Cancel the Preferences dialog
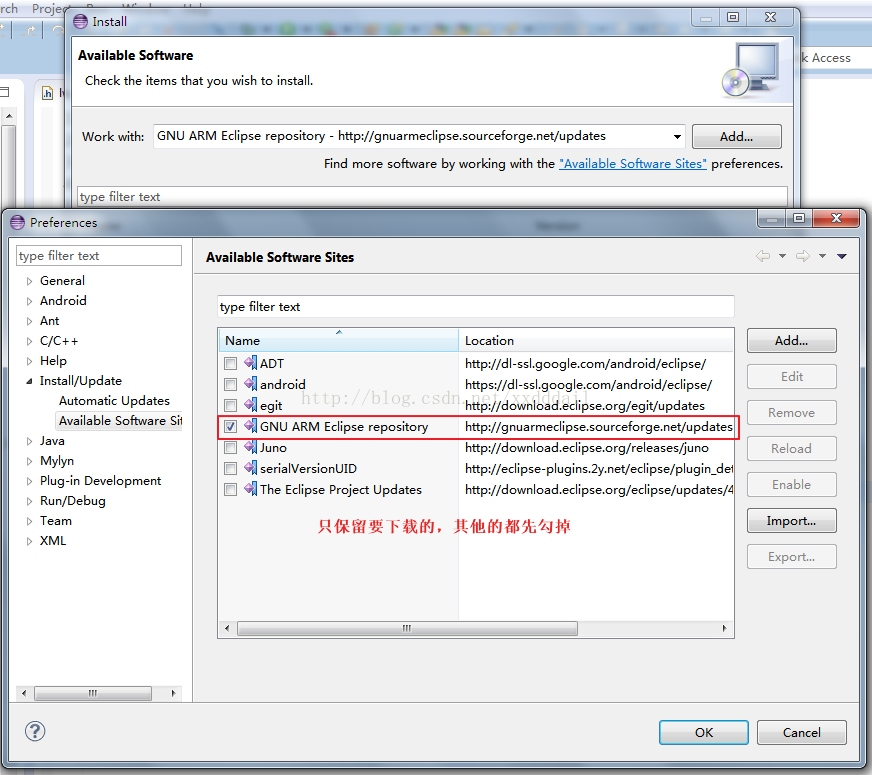This screenshot has width=872, height=775. click(801, 732)
